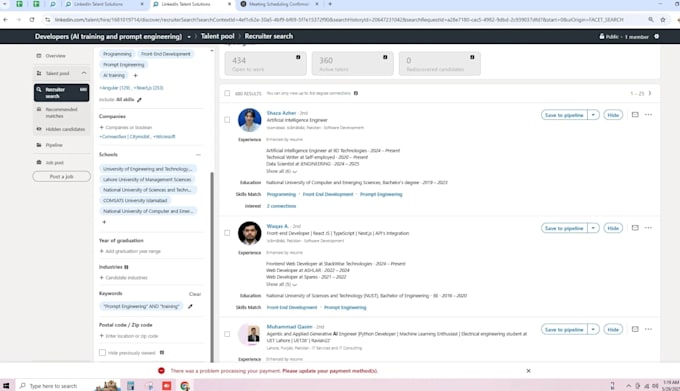This screenshot has height=391, width=680.
Task: Save Waqas A. to pipeline
Action: 564,228
